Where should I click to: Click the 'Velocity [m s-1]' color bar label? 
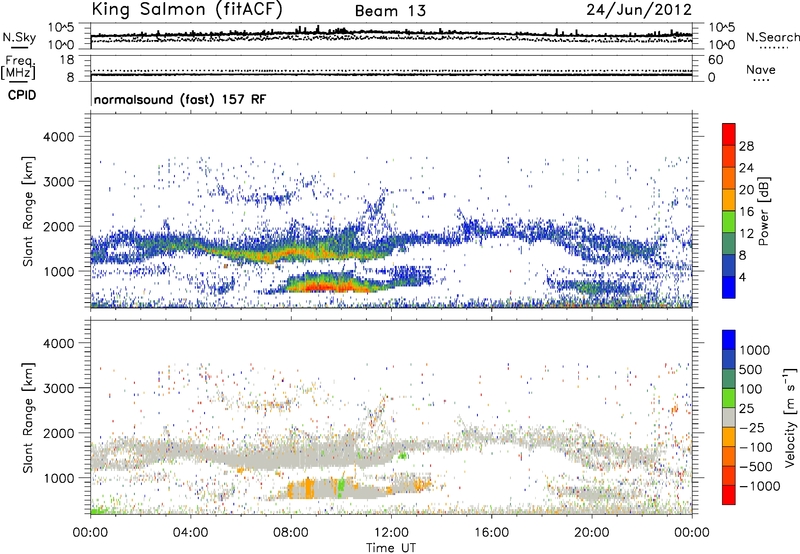coord(789,417)
